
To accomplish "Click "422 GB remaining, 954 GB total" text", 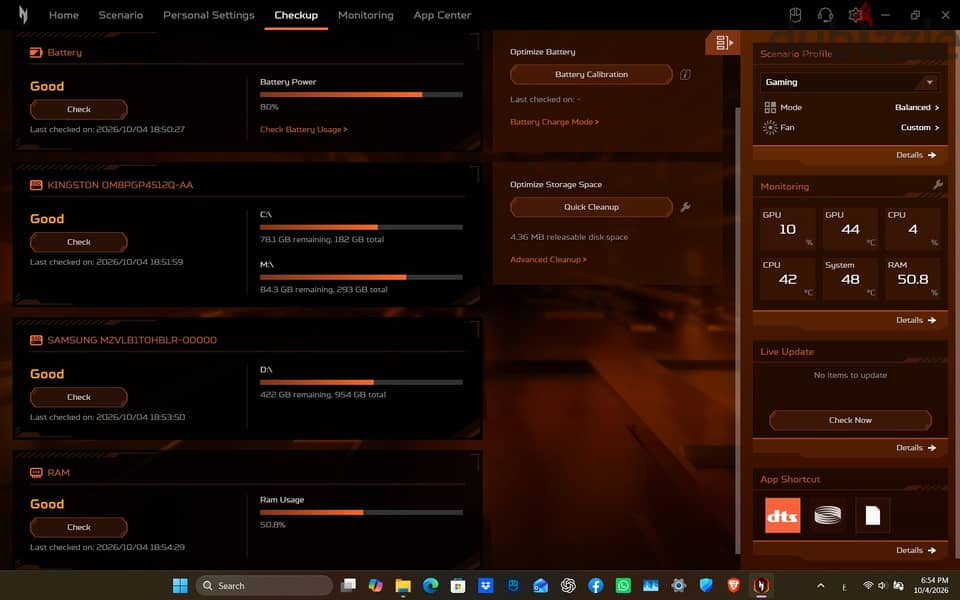I will [323, 395].
